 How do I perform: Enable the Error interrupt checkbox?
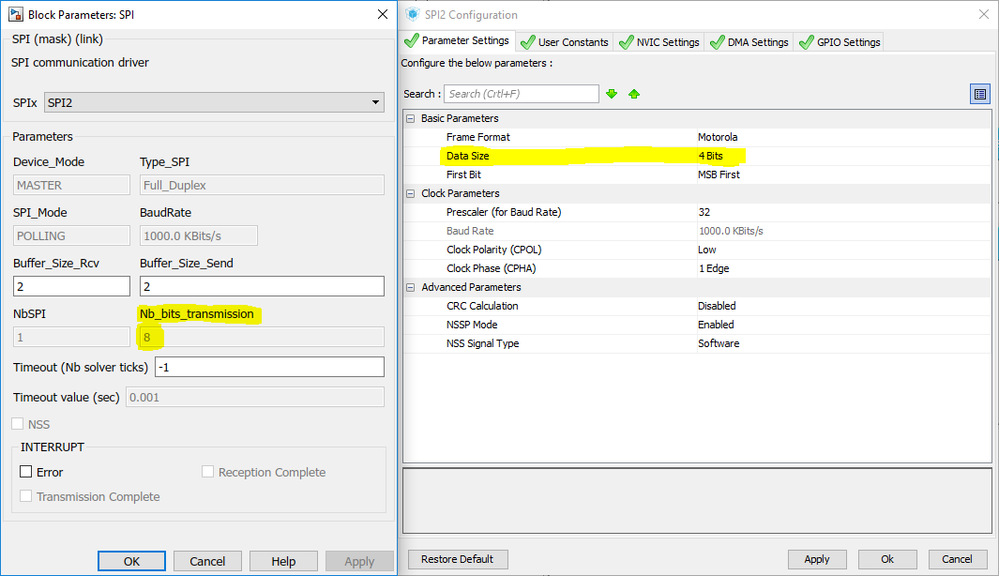pos(26,472)
